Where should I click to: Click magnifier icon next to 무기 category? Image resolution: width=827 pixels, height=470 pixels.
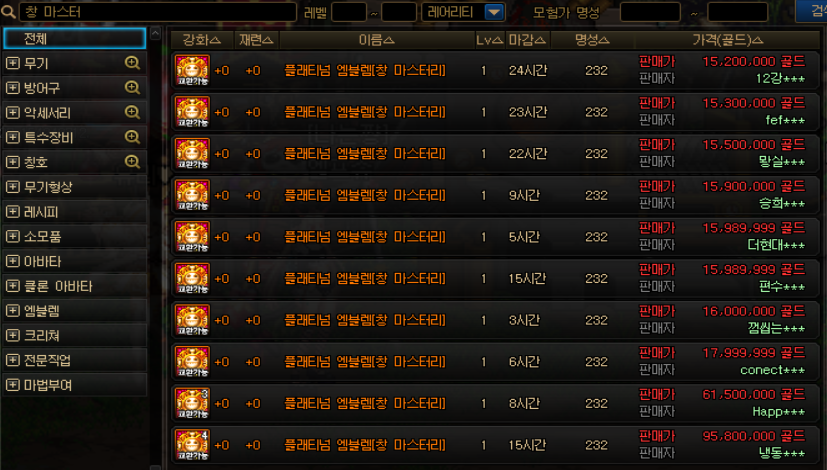point(132,63)
